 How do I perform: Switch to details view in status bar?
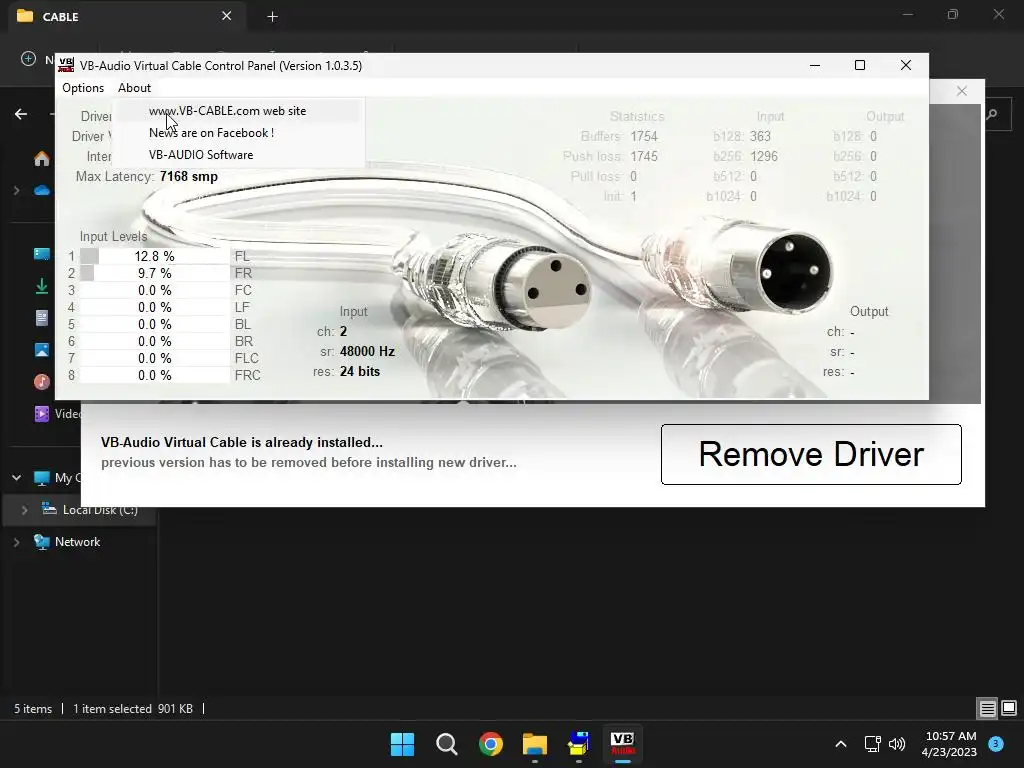click(987, 709)
